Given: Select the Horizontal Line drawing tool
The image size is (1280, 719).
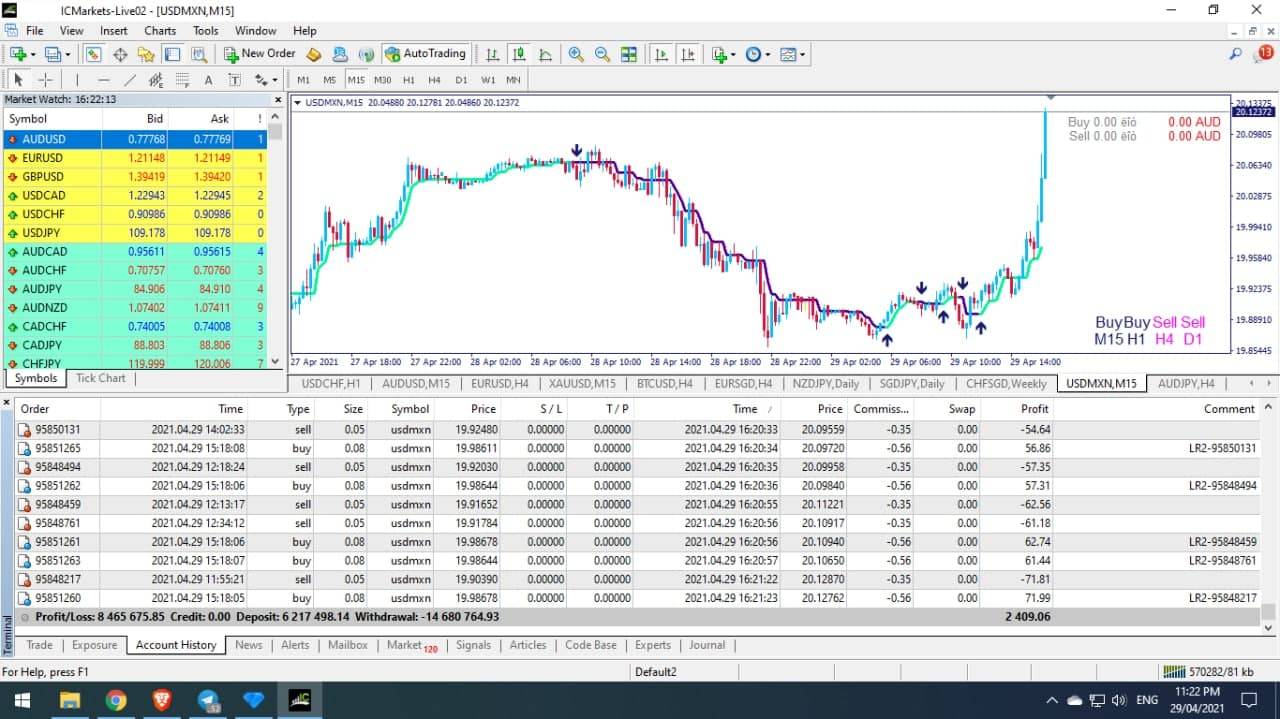Looking at the screenshot, I should tap(103, 80).
